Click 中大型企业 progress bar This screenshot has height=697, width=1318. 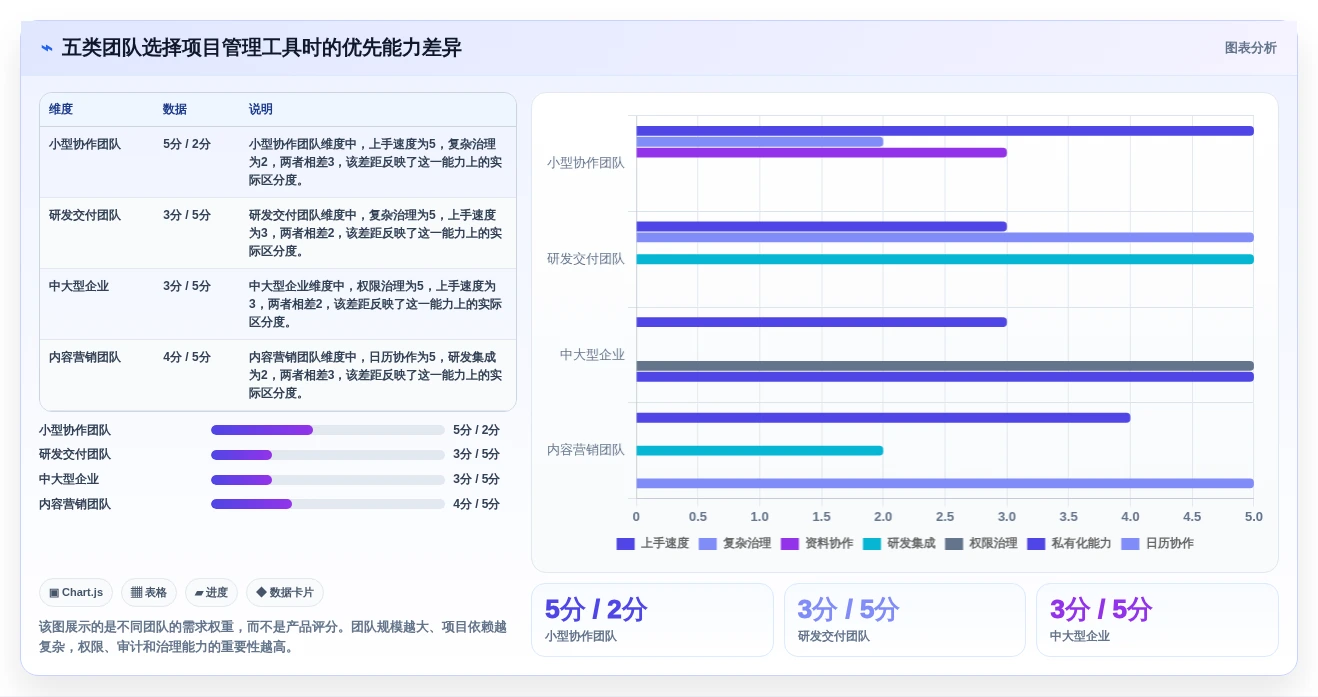tap(328, 480)
